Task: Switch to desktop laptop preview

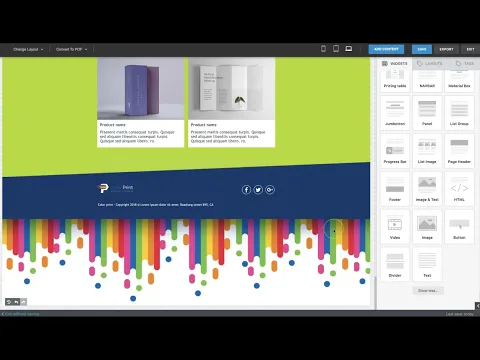Action: (x=349, y=49)
